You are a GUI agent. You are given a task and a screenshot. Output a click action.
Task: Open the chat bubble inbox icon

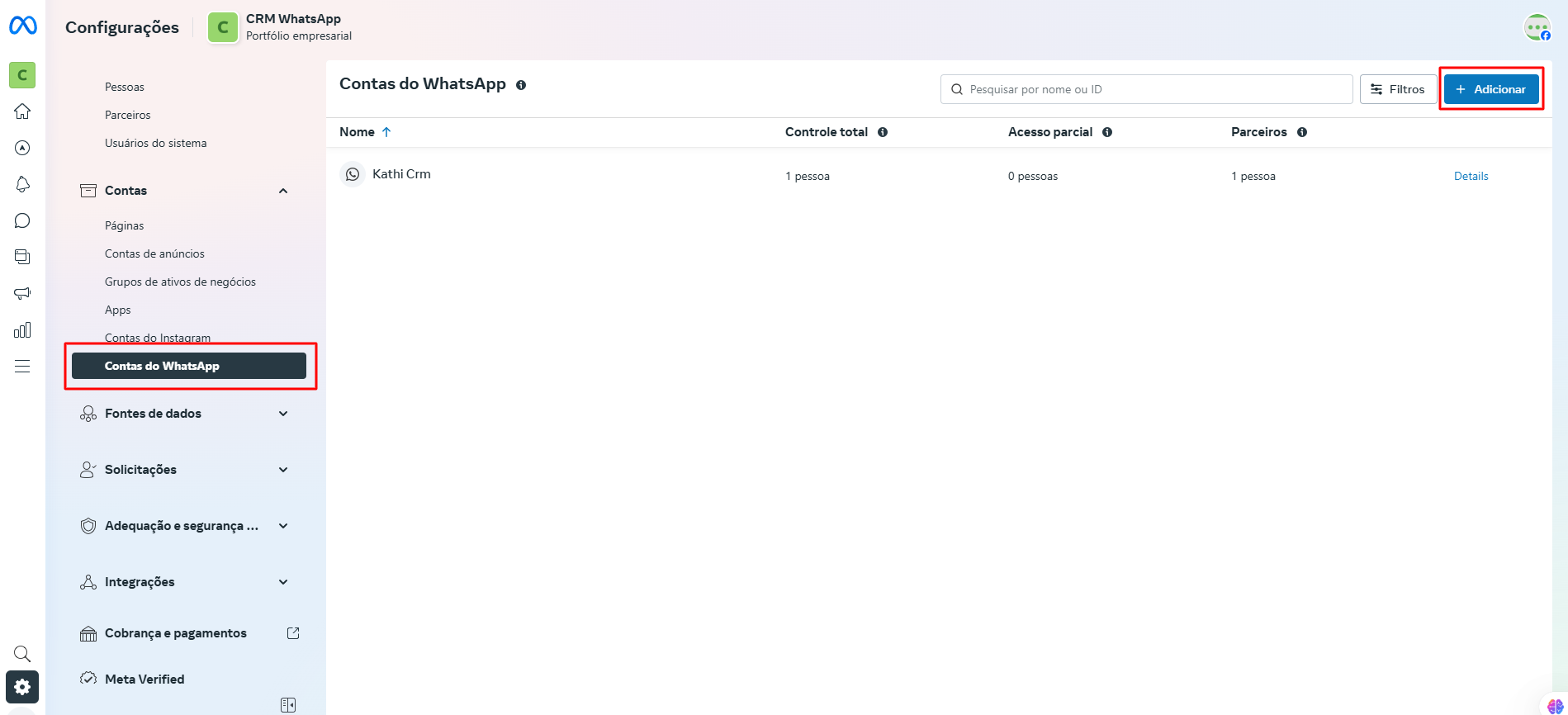click(x=22, y=220)
